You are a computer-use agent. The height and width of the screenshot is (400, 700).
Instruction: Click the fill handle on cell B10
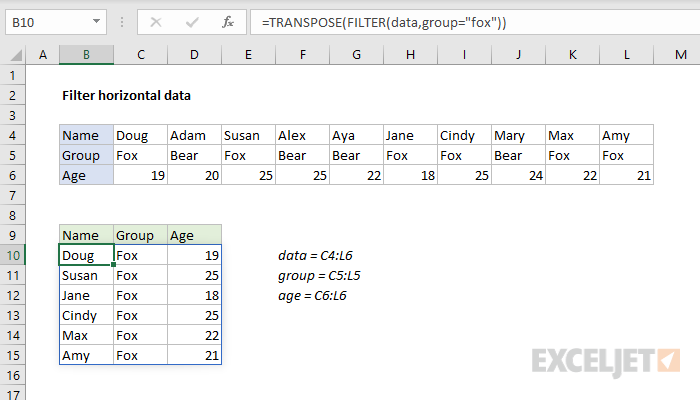pos(113,265)
